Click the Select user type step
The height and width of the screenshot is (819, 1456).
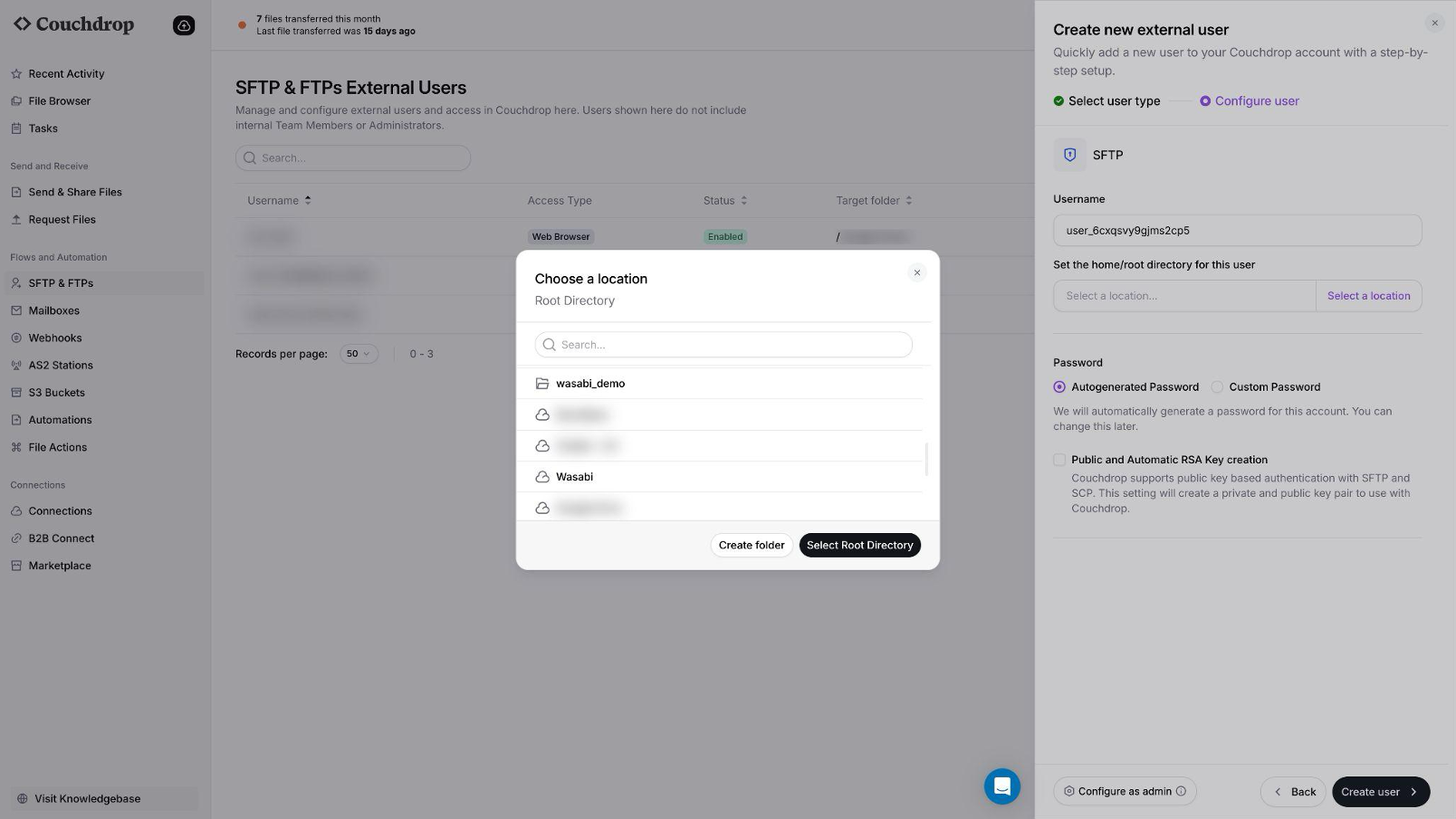pyautogui.click(x=1106, y=101)
